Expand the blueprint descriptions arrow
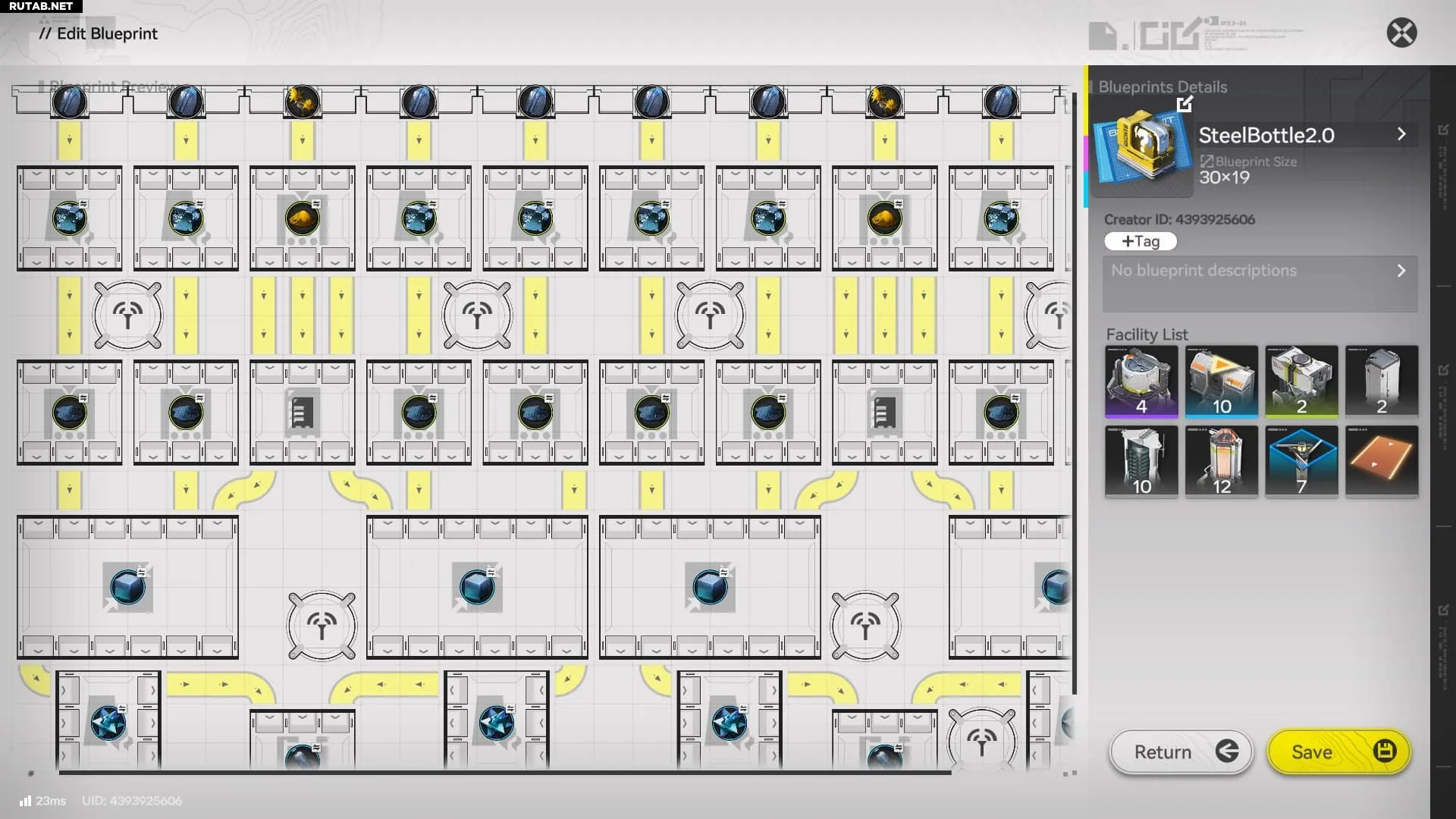 (1401, 271)
